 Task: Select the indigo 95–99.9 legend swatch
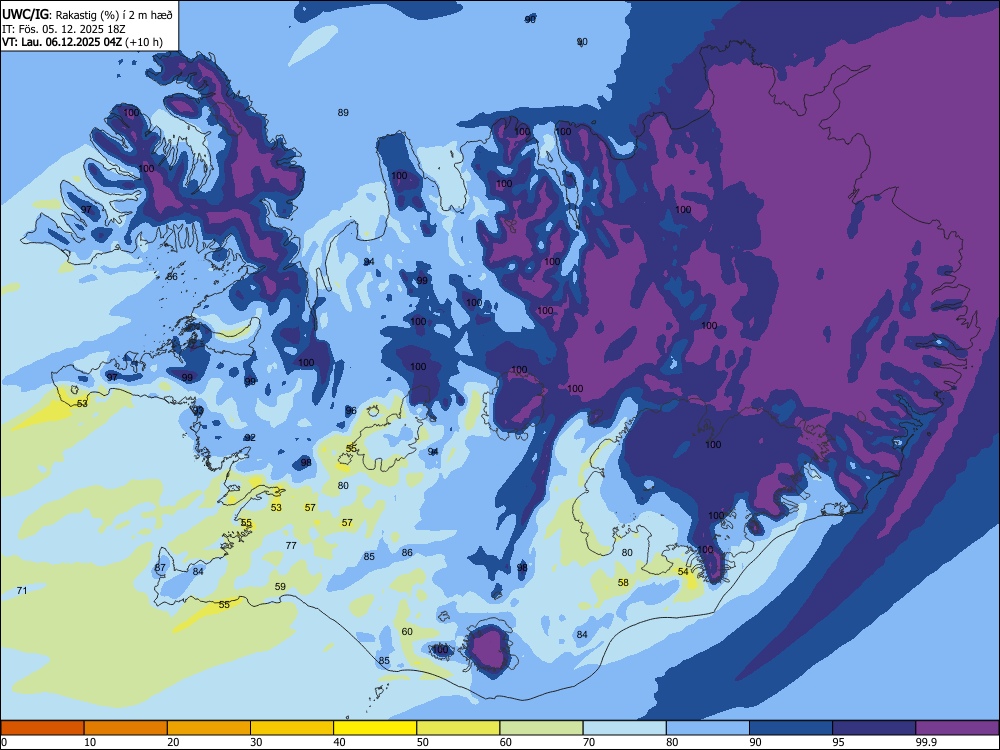pyautogui.click(x=874, y=728)
